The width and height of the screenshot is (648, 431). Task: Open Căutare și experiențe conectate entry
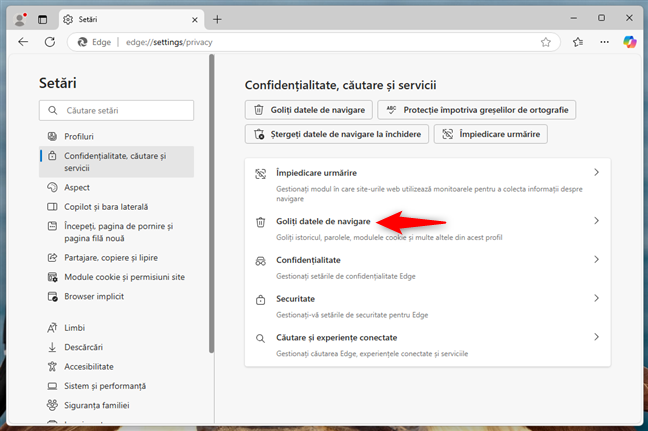(x=428, y=345)
